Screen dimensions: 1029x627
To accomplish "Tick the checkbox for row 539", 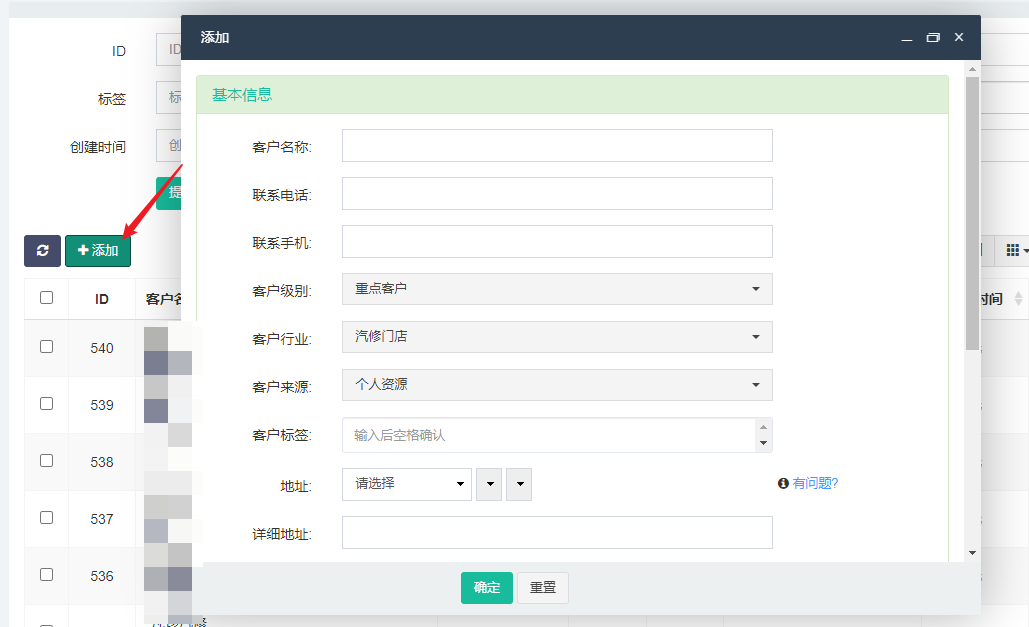I will 46,404.
